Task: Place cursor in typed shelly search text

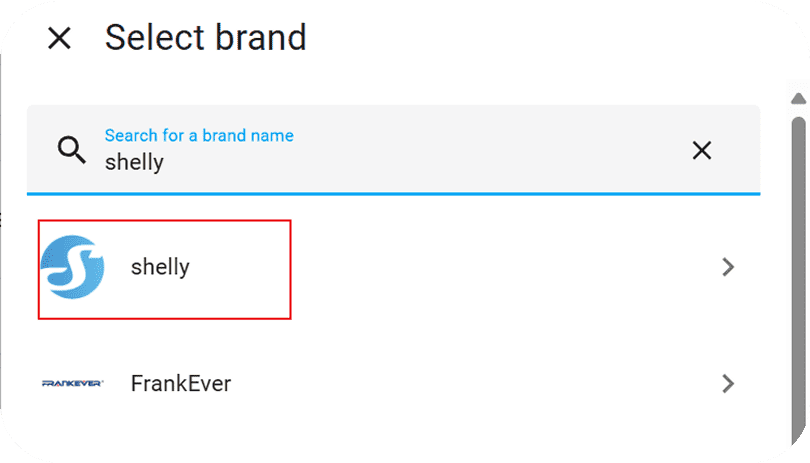Action: 134,162
